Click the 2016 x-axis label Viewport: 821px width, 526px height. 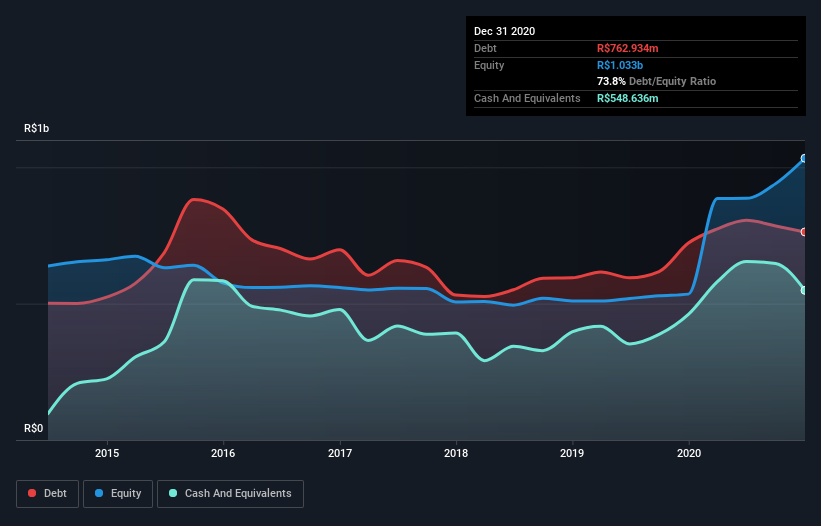223,453
